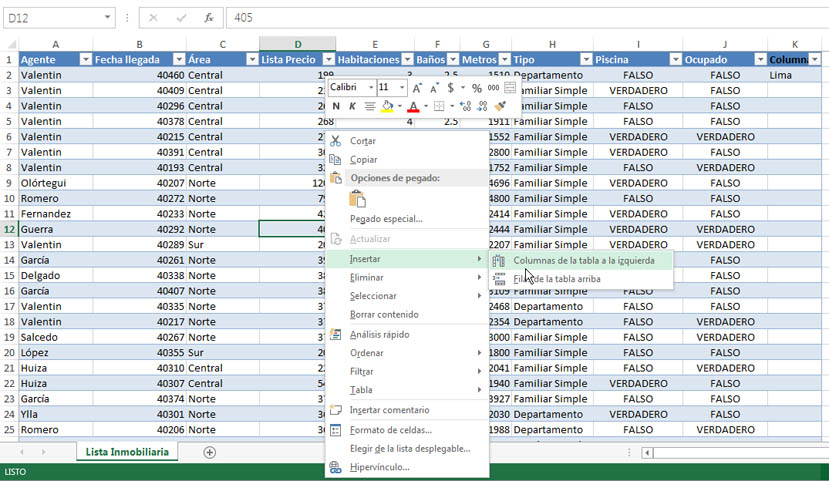Click the format painter brush icon
The height and width of the screenshot is (481, 829).
[501, 106]
